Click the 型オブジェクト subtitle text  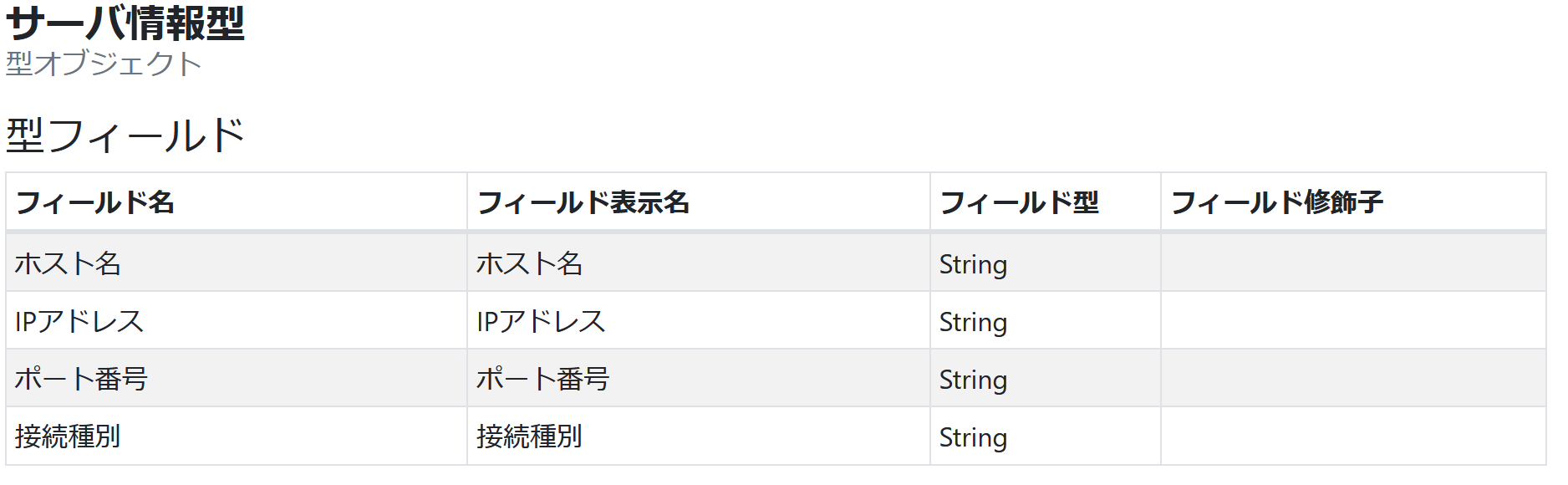point(104,64)
